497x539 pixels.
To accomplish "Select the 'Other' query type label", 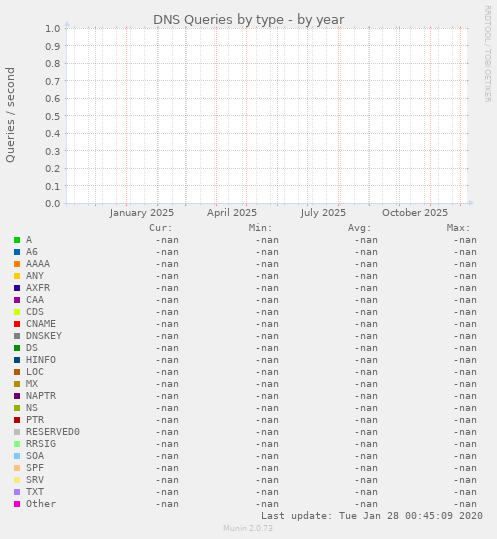I will tap(41, 504).
